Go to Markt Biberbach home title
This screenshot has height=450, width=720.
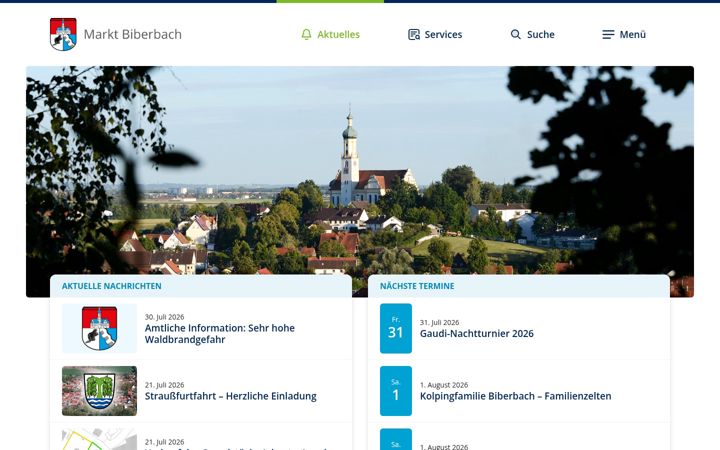(133, 34)
